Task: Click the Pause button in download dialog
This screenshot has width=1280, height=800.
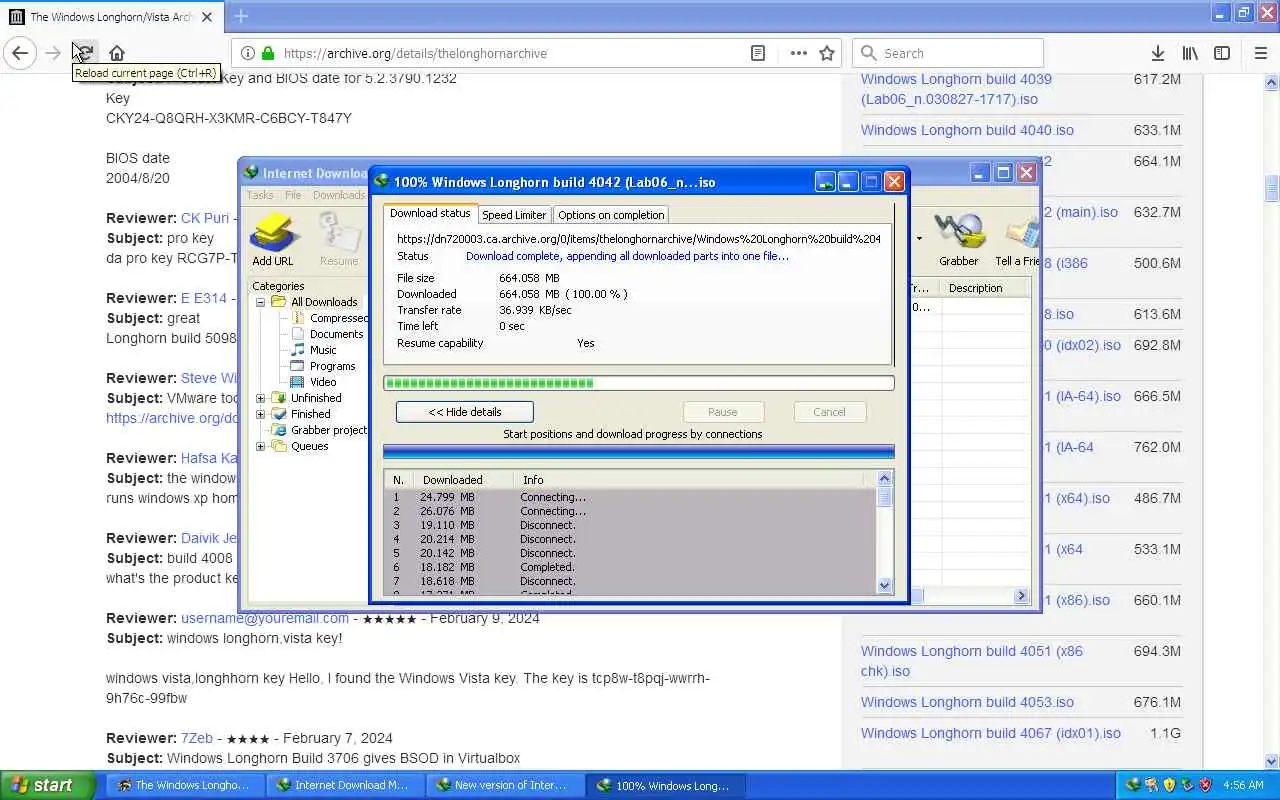Action: tap(723, 412)
